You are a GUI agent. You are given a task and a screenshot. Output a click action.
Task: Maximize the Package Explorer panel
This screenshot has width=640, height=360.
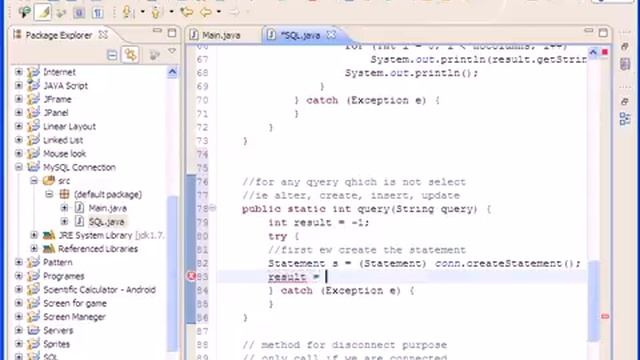(172, 33)
